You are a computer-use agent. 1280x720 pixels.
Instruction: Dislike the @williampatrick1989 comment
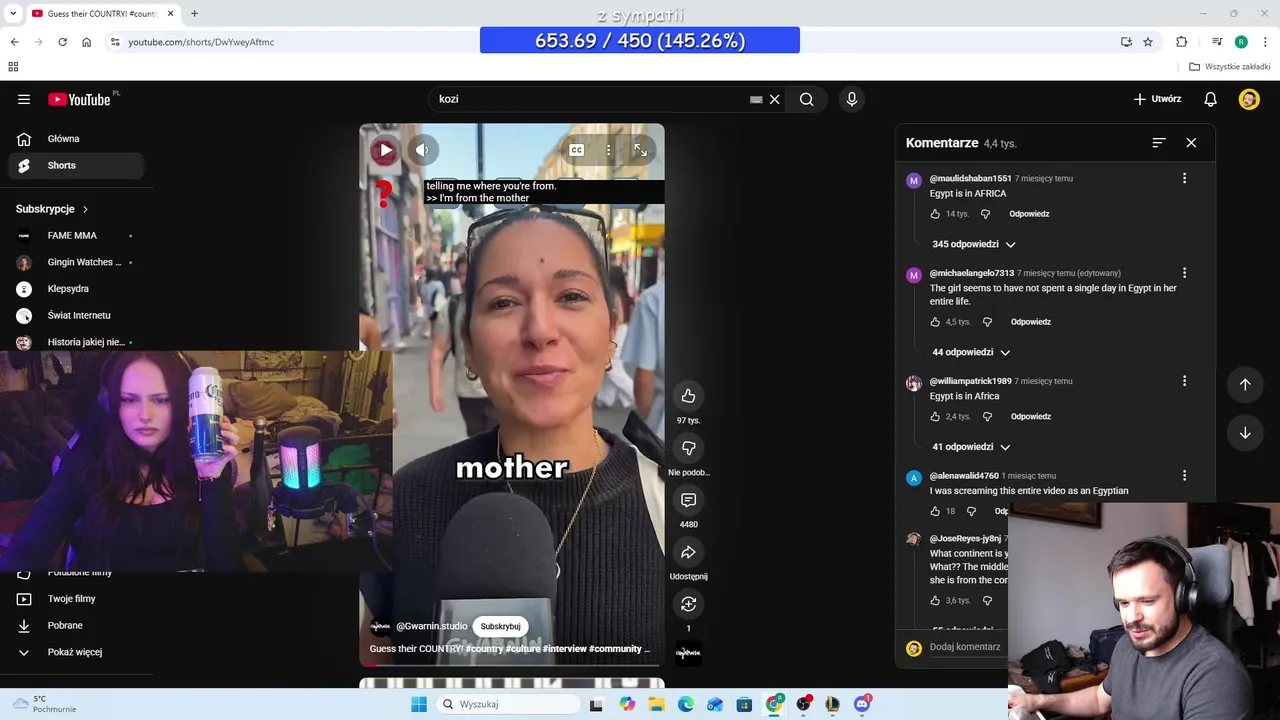pyautogui.click(x=987, y=417)
